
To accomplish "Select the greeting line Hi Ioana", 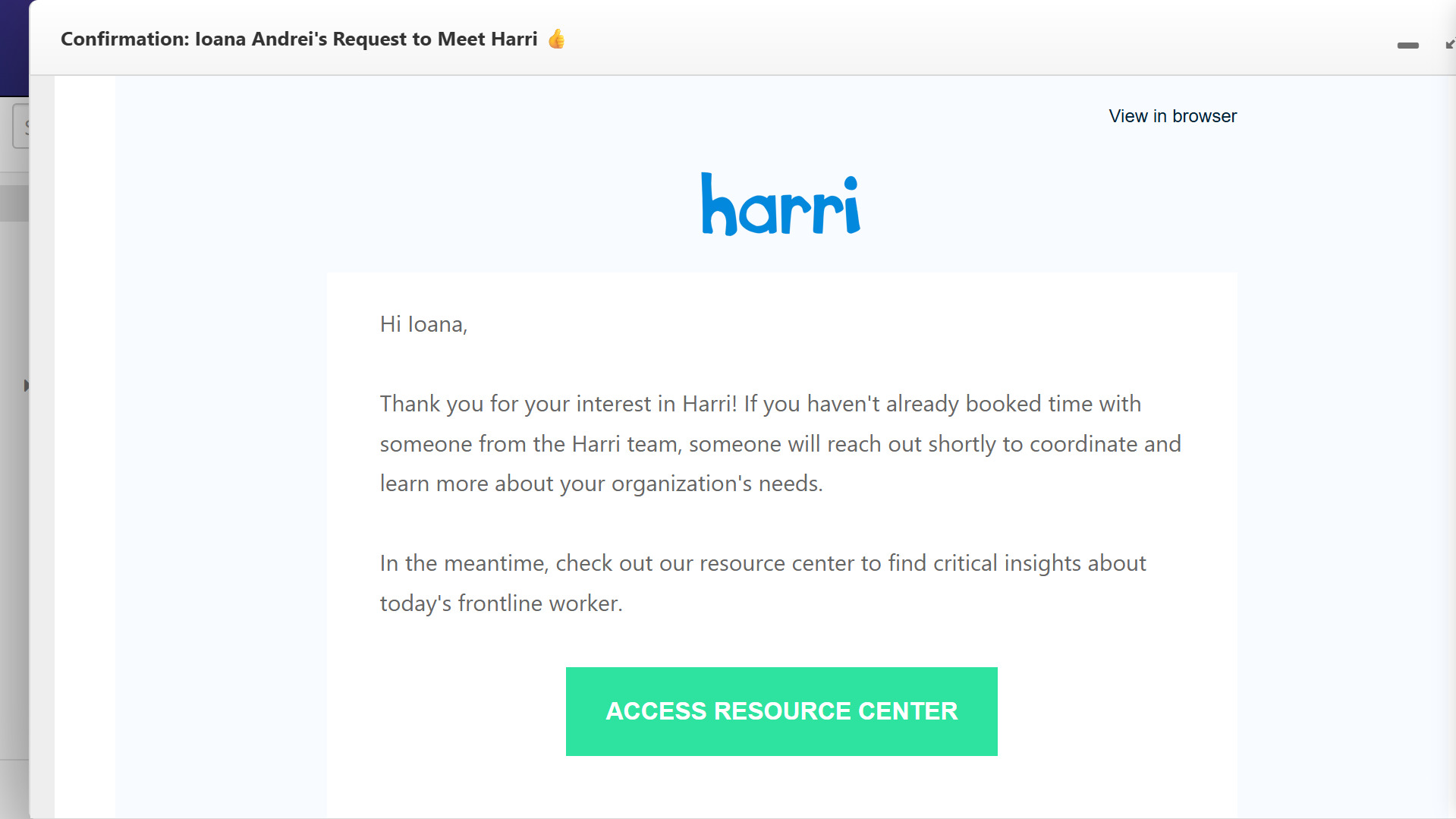I will pyautogui.click(x=423, y=323).
